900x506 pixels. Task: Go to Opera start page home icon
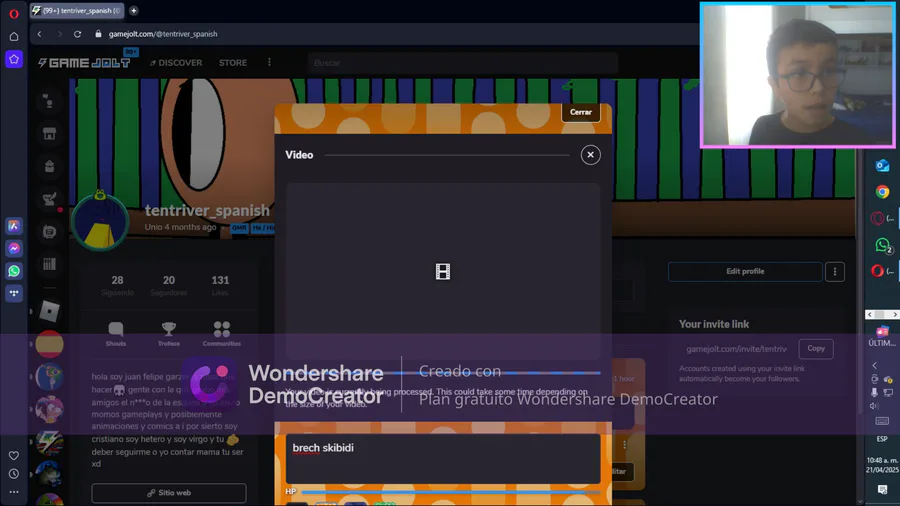pos(14,37)
